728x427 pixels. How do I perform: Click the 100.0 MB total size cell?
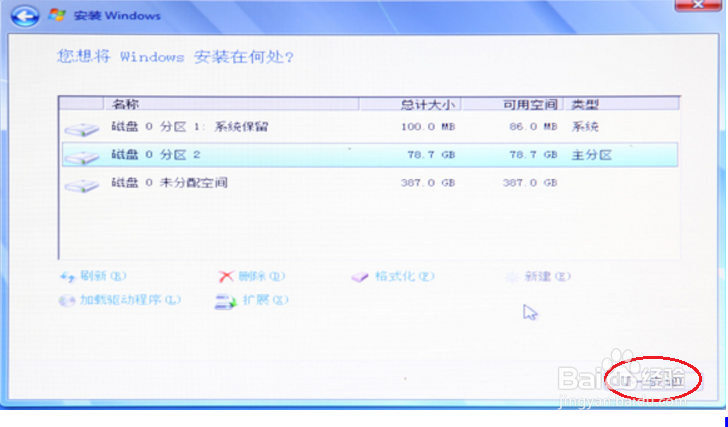(x=428, y=127)
